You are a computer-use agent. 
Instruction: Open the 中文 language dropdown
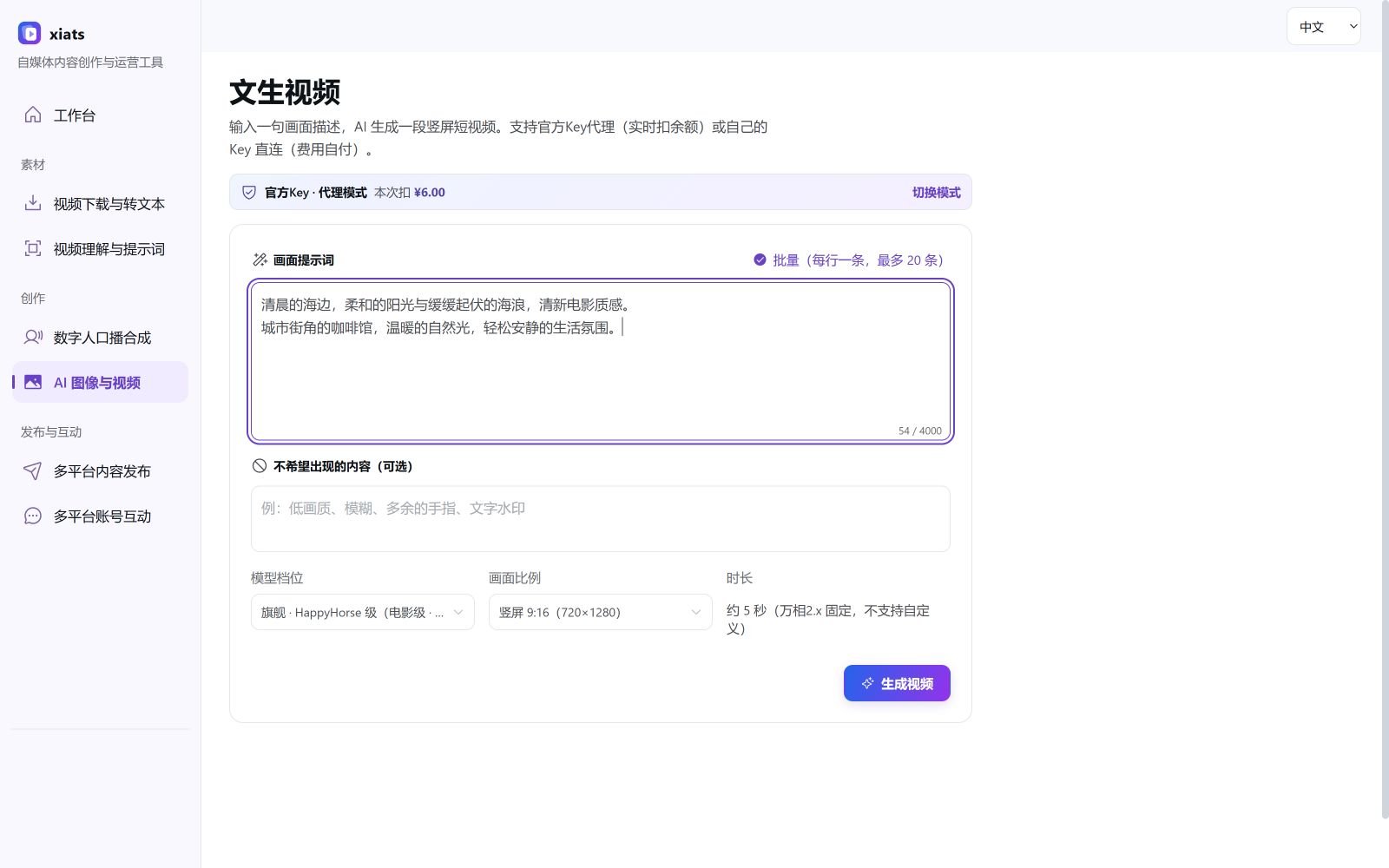[x=1323, y=26]
